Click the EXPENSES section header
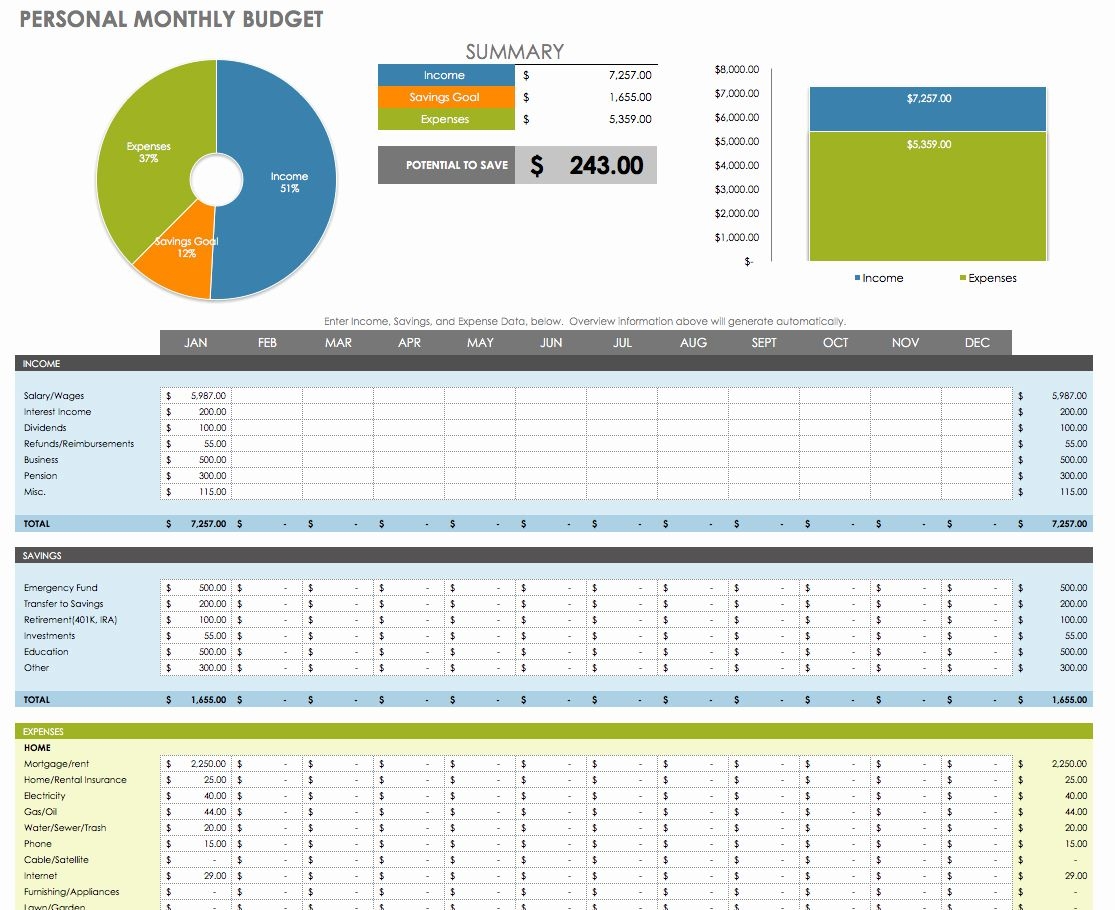The width and height of the screenshot is (1115, 910). (553, 732)
